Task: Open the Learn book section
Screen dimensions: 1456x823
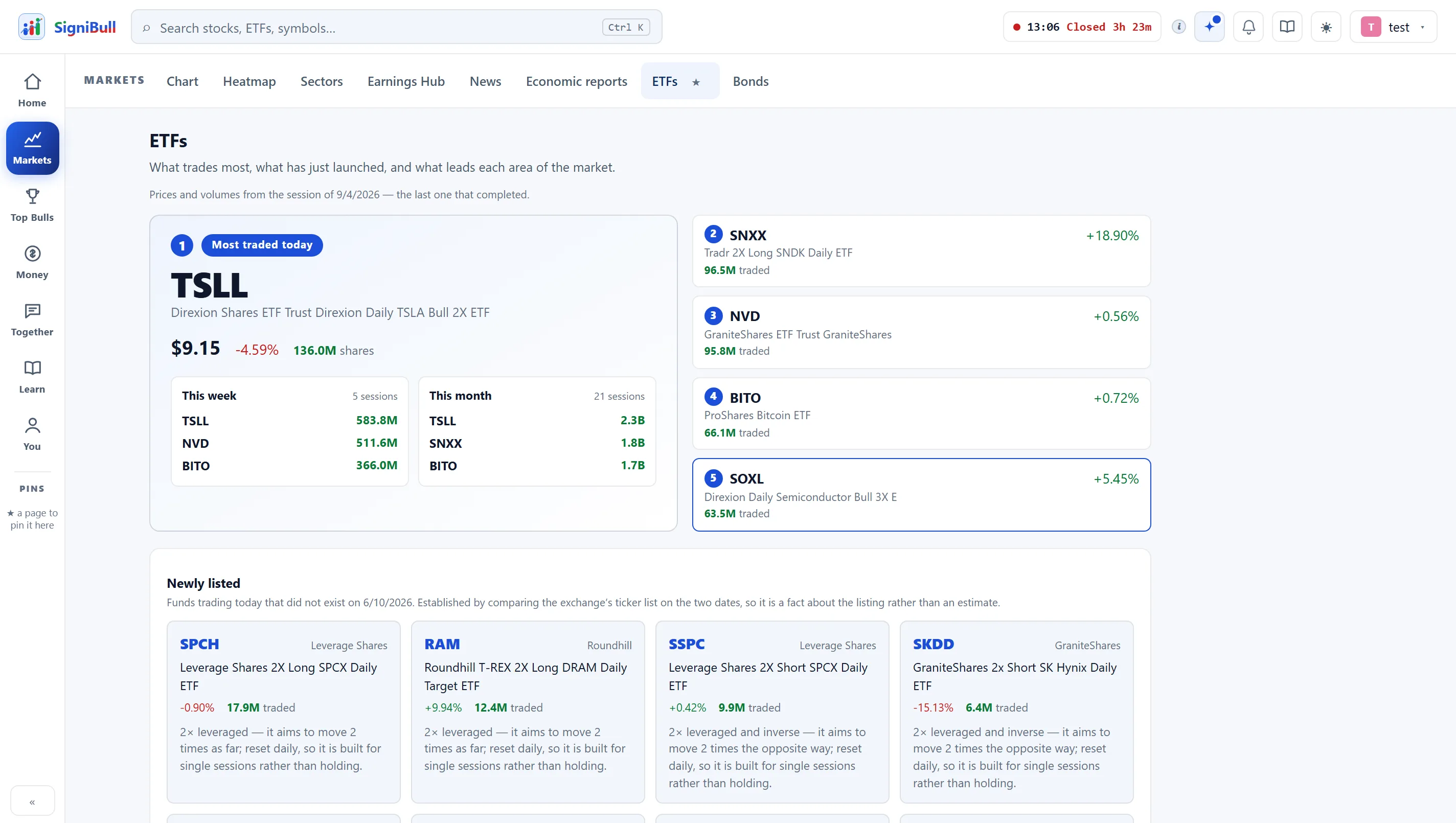Action: (32, 377)
